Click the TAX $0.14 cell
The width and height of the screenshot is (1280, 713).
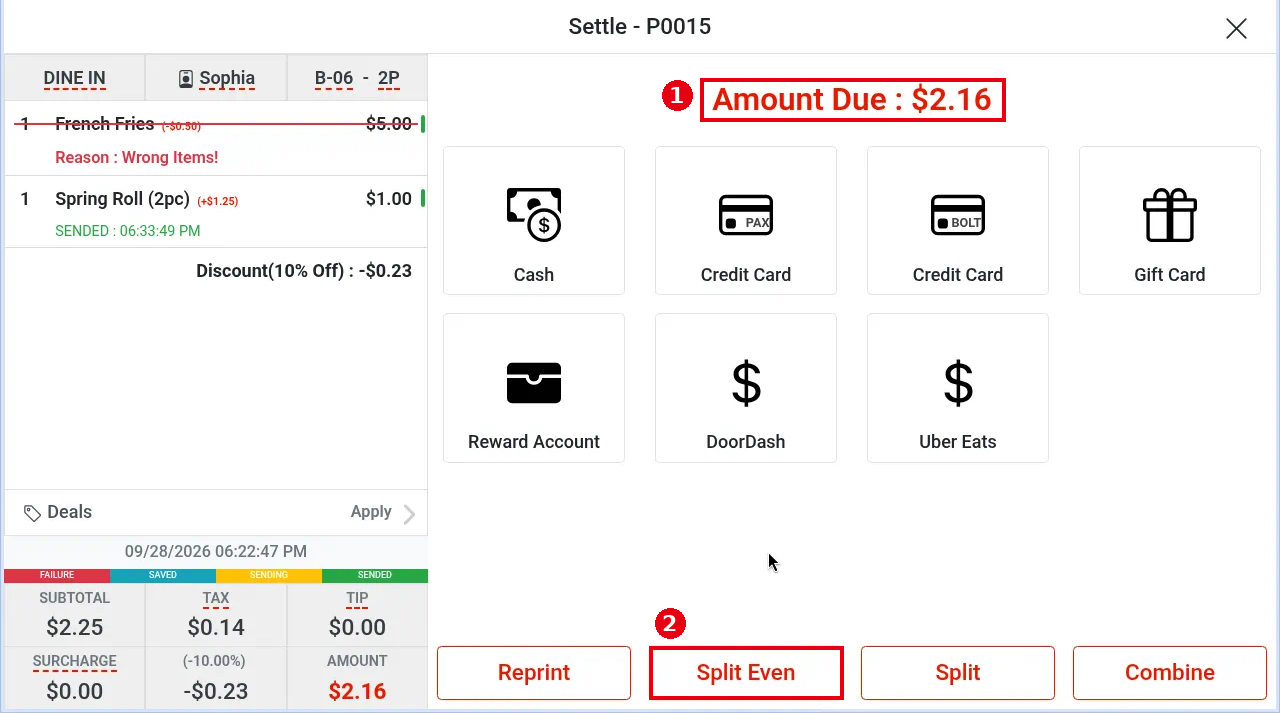(x=216, y=615)
